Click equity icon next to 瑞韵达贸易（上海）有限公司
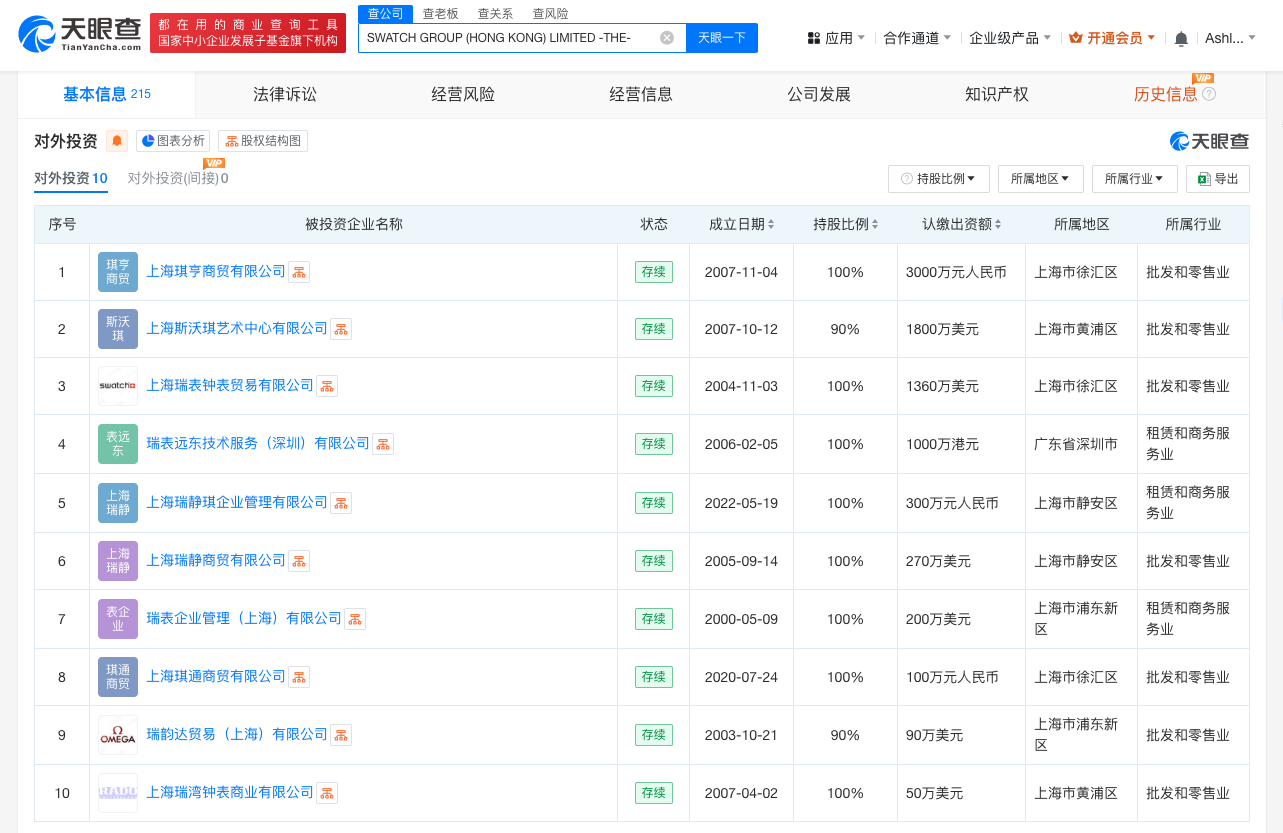 (341, 735)
